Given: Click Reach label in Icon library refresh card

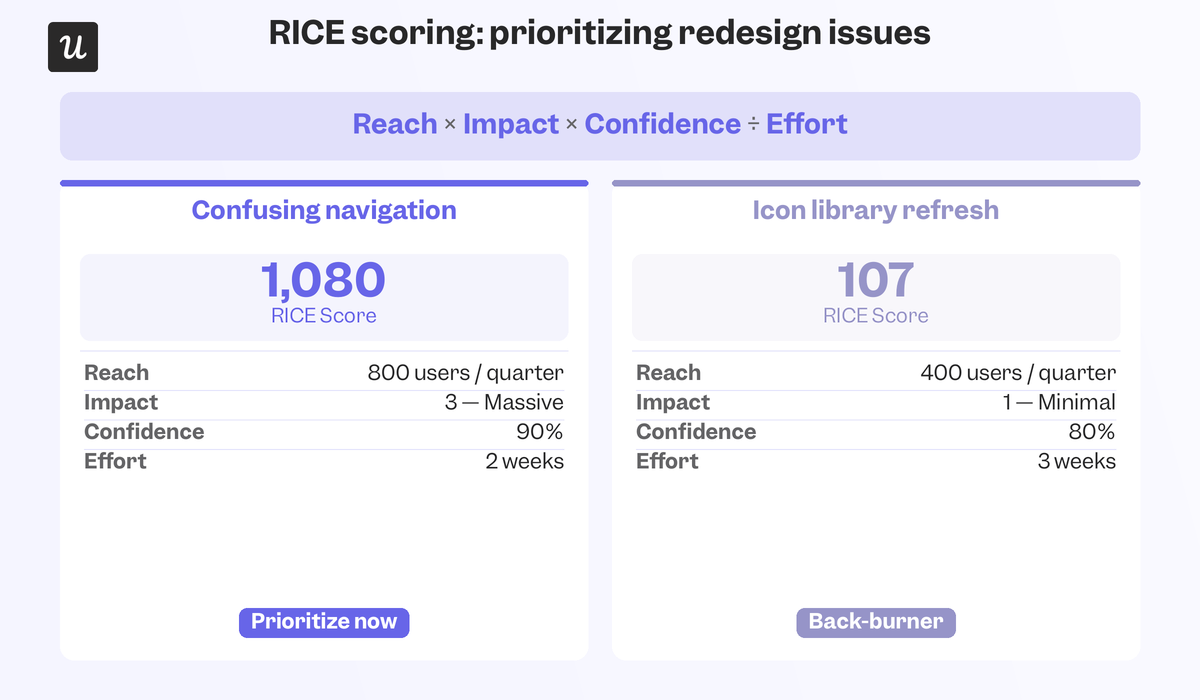Looking at the screenshot, I should click(x=668, y=373).
